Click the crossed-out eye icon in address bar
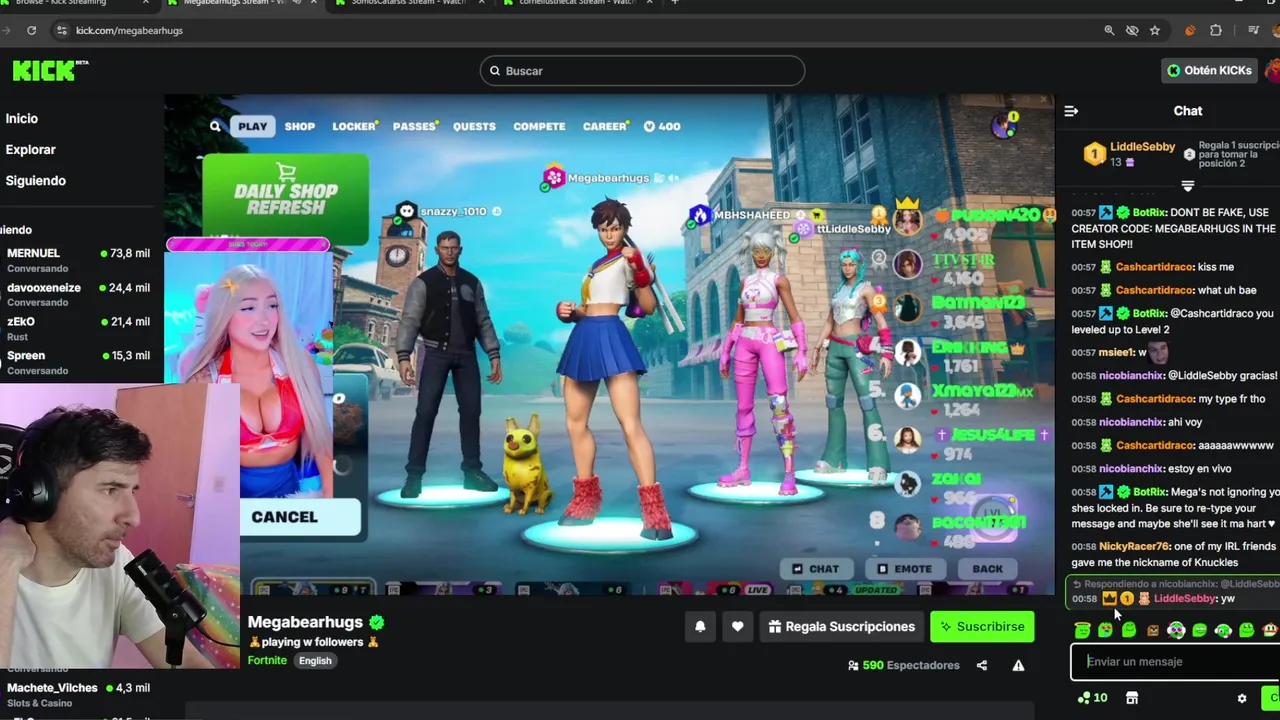 click(x=1132, y=30)
